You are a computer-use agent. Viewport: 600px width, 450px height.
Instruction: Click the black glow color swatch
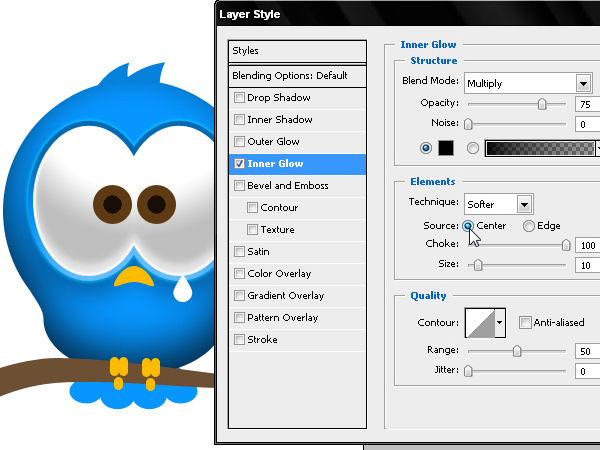tap(446, 148)
